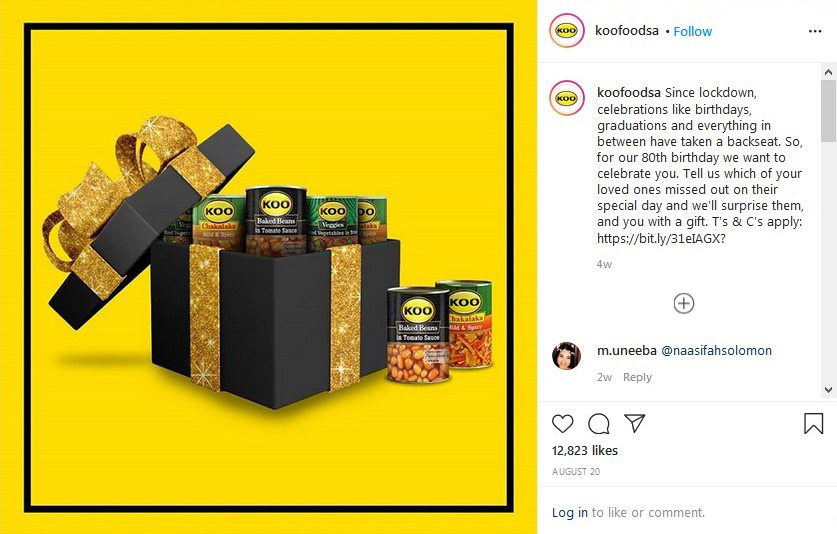The width and height of the screenshot is (837, 534).
Task: Open the koofoodsa profile picture in the header
Action: coord(566,30)
